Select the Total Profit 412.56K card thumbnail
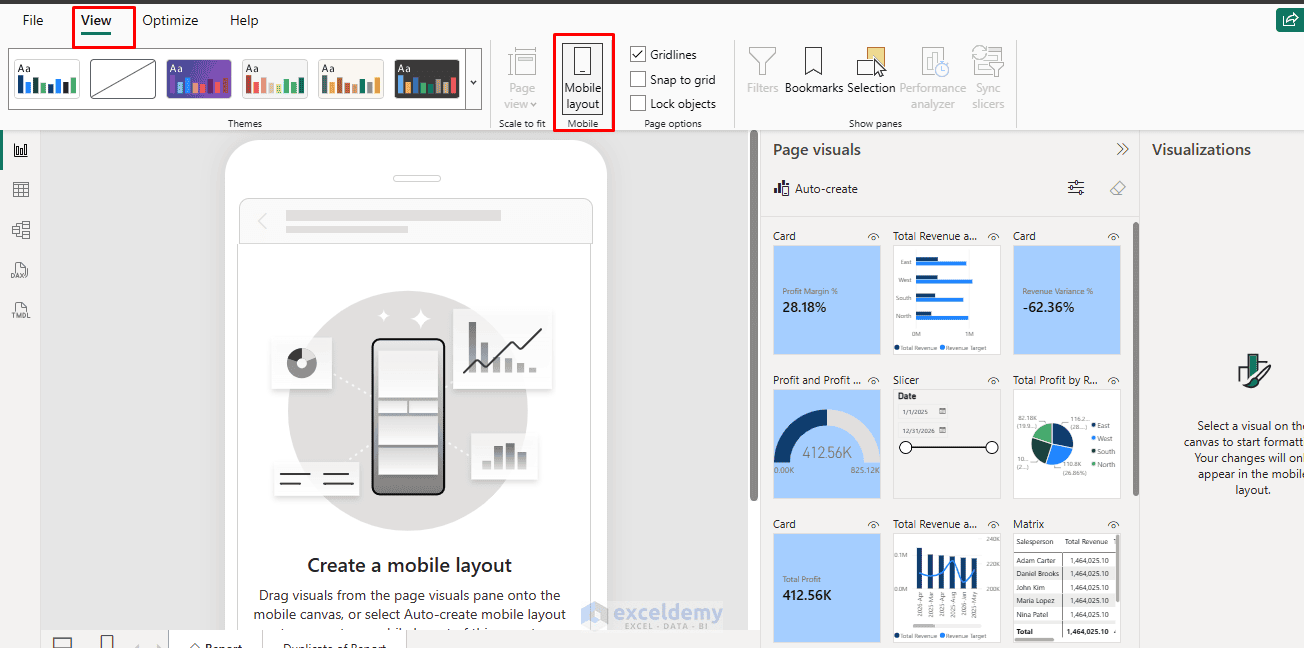Screen dimensions: 1304x648 coord(827,588)
